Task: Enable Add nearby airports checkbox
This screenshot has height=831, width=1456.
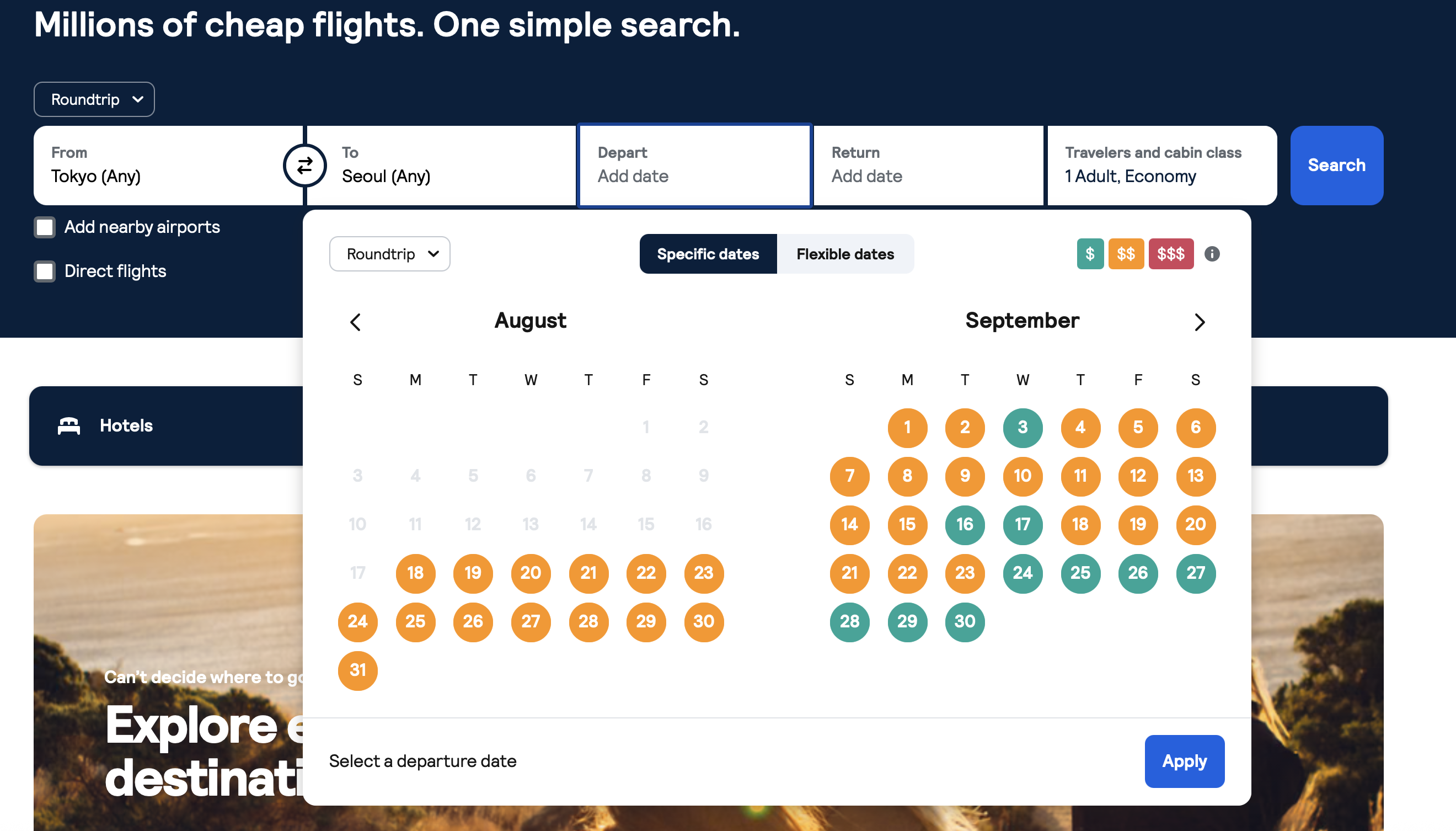Action: coord(45,227)
